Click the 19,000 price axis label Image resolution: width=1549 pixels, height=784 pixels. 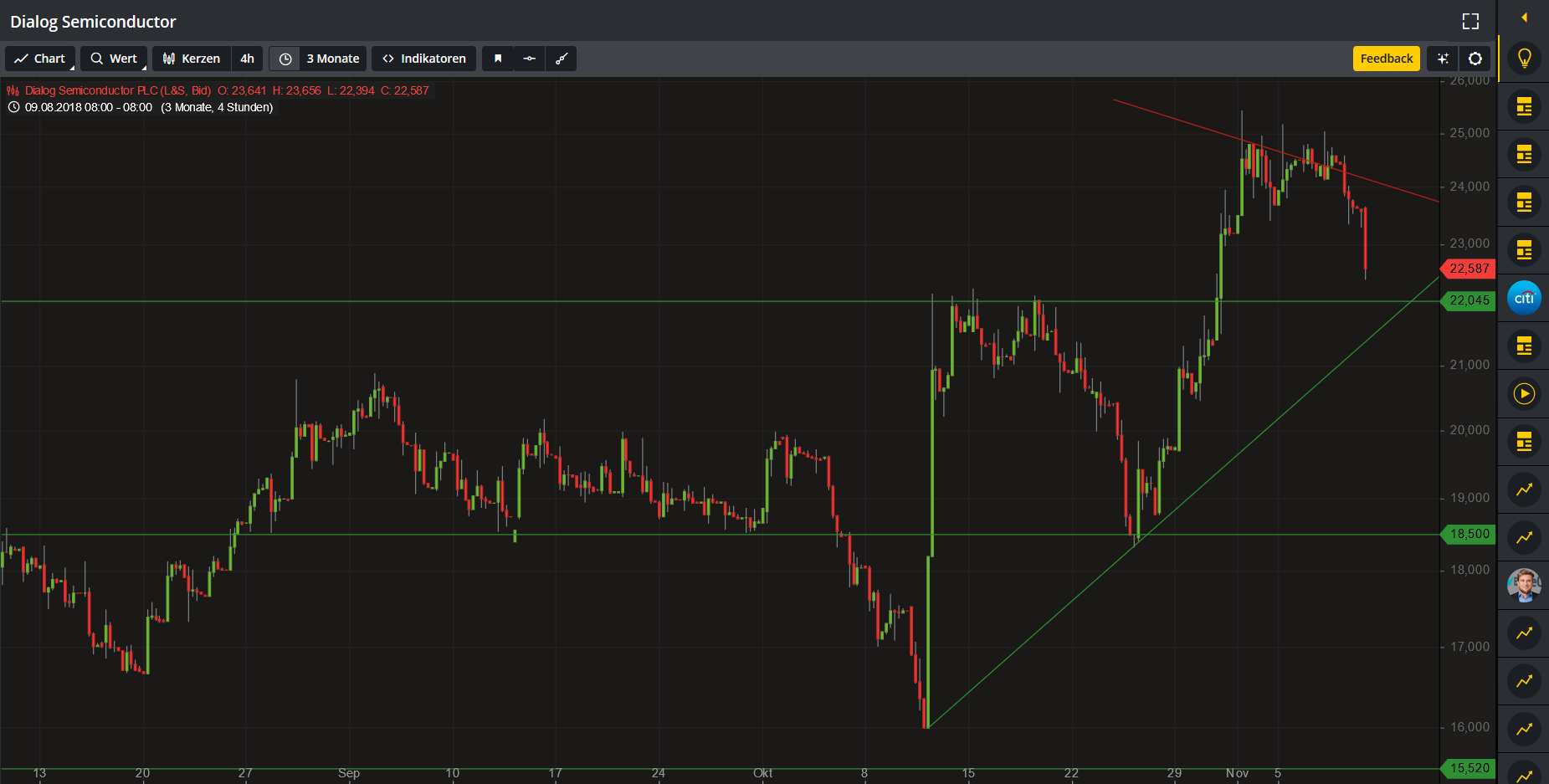[1469, 498]
